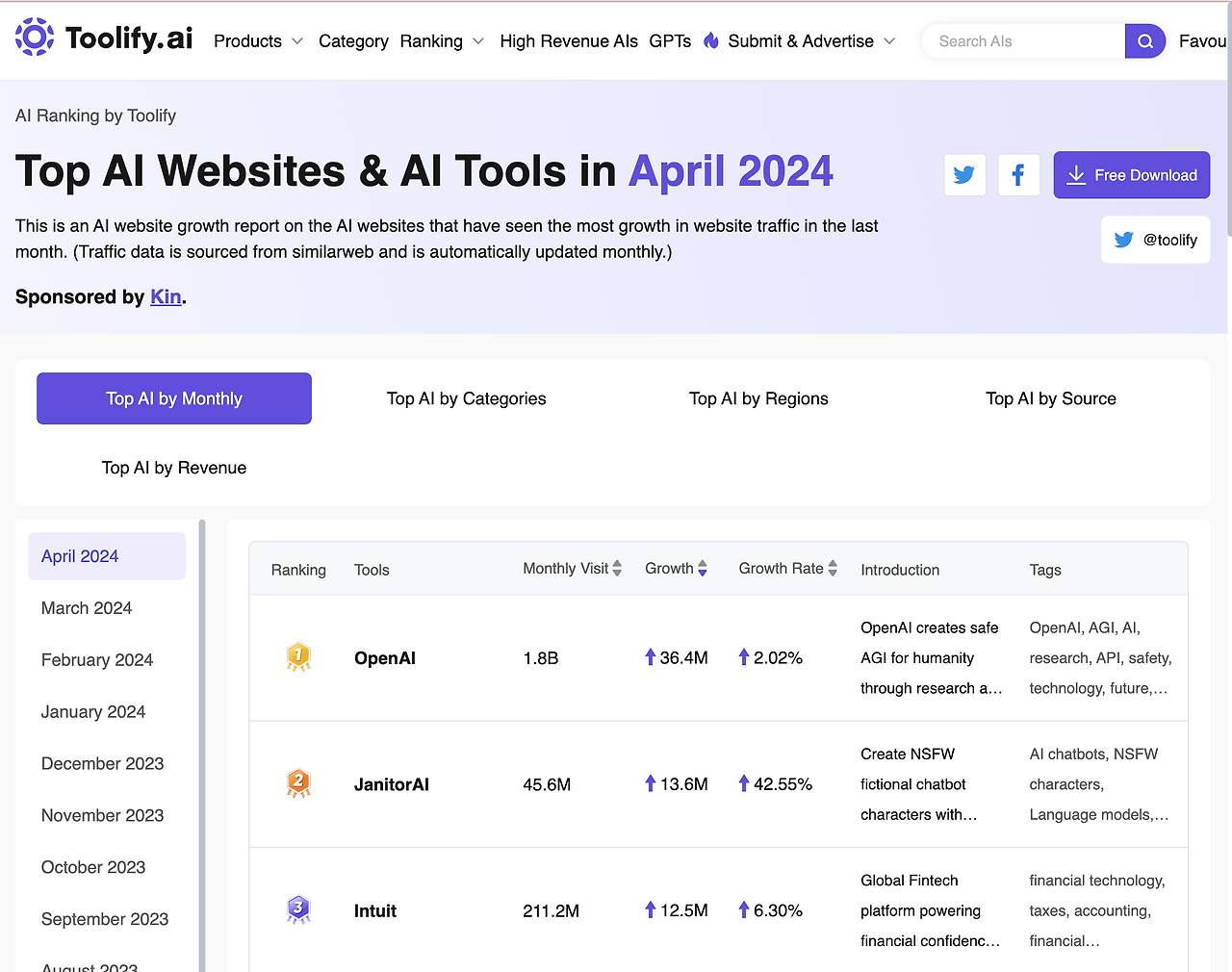Switch to Top AI by Revenue tab

pos(174,468)
